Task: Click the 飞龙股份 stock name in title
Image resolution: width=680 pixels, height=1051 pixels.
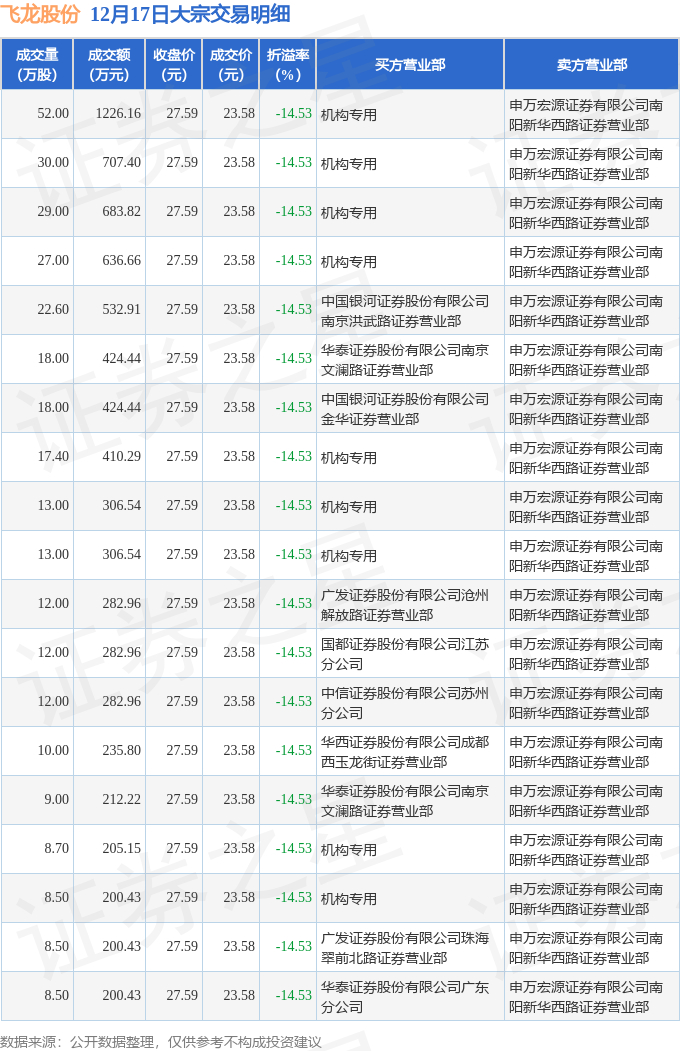Action: [x=39, y=15]
